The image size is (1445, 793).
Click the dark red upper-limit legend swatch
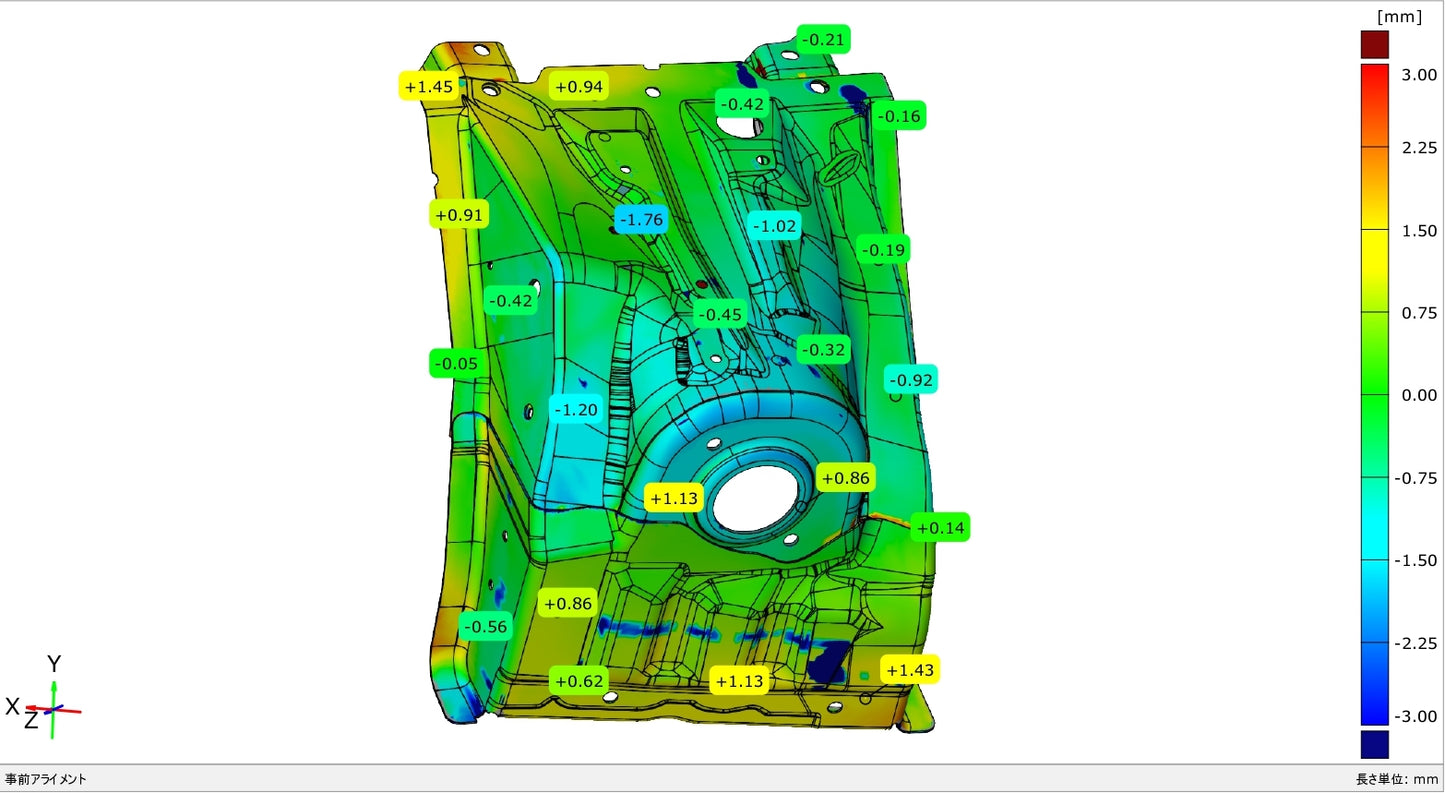1375,45
